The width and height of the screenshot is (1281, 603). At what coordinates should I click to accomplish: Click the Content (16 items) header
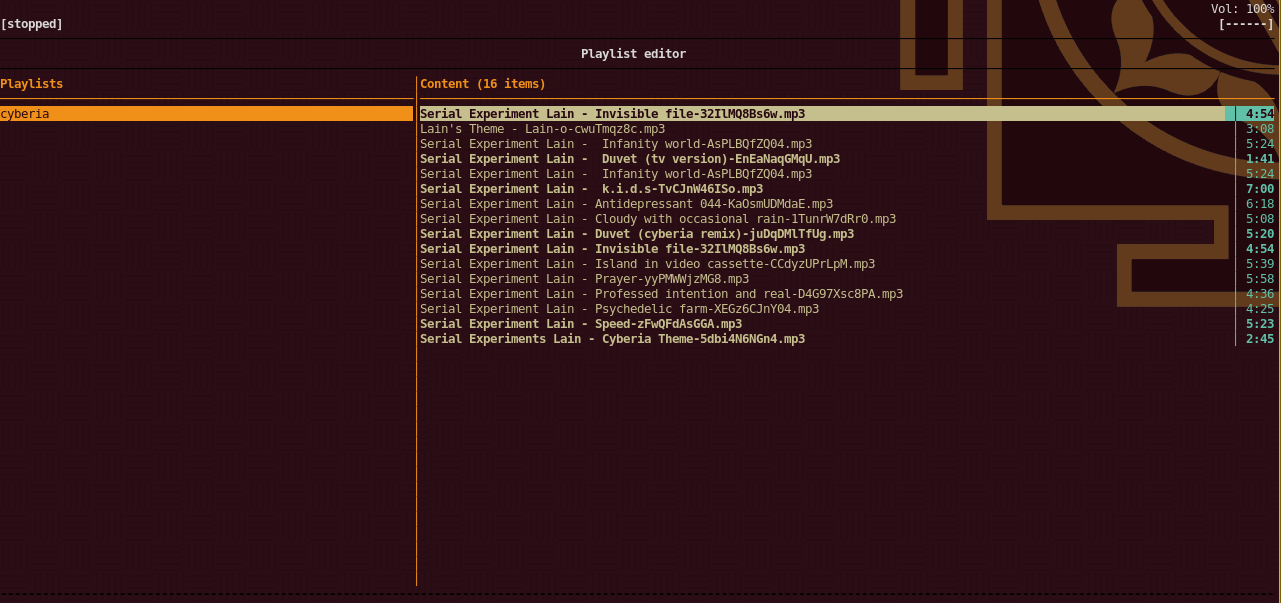[483, 84]
